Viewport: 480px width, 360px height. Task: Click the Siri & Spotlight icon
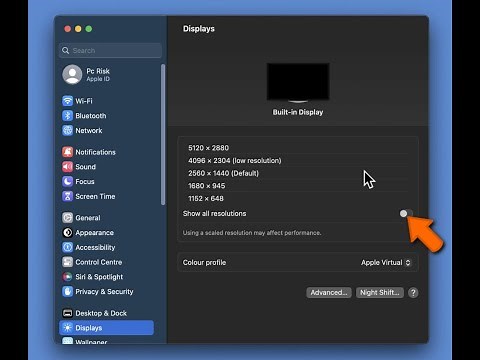coord(67,277)
